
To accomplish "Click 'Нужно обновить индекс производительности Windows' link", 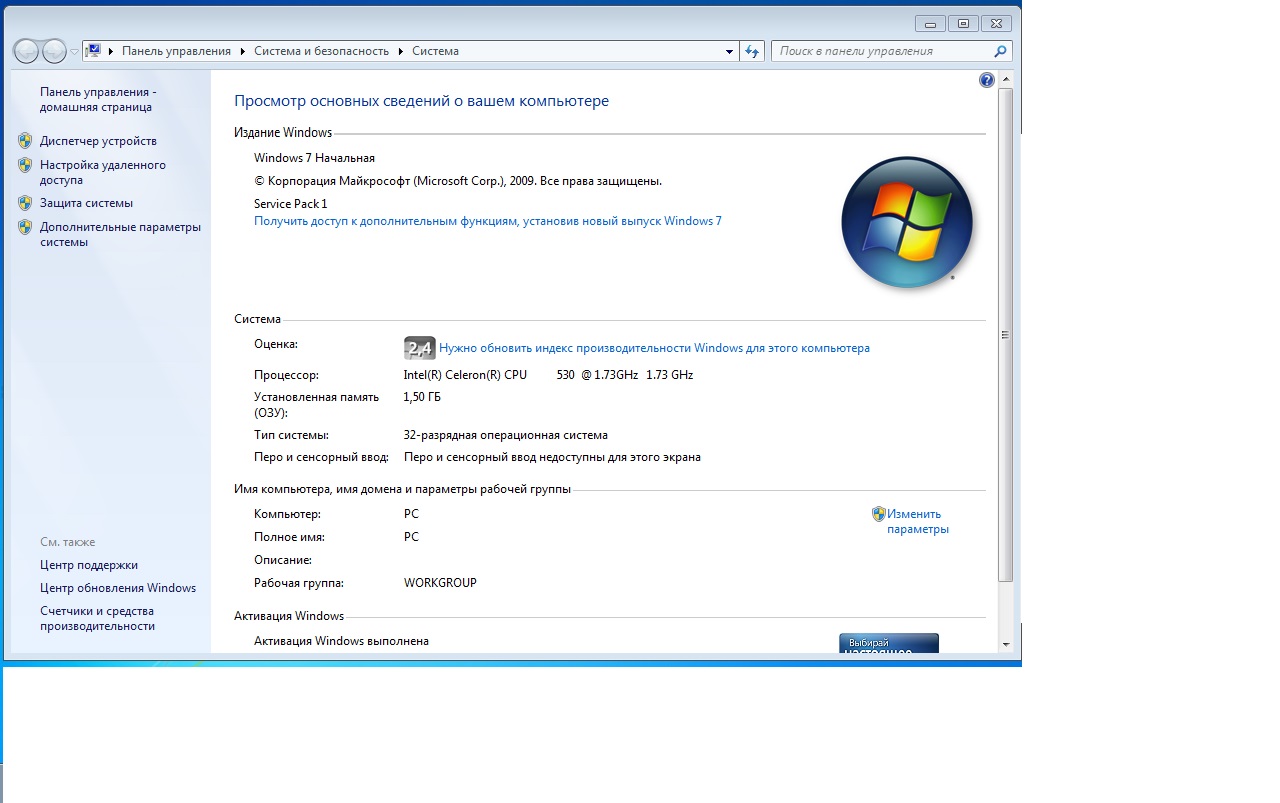I will 654,348.
